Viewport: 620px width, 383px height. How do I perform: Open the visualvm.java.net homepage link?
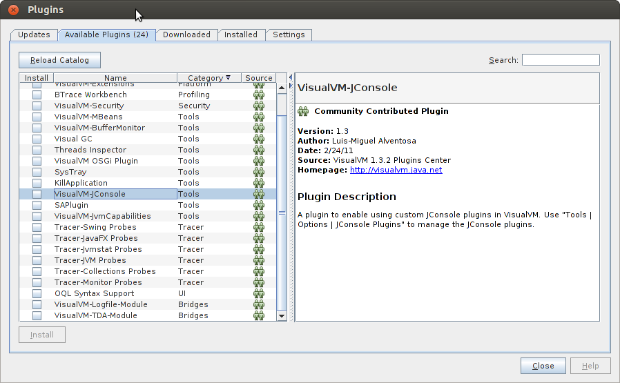[x=396, y=170]
